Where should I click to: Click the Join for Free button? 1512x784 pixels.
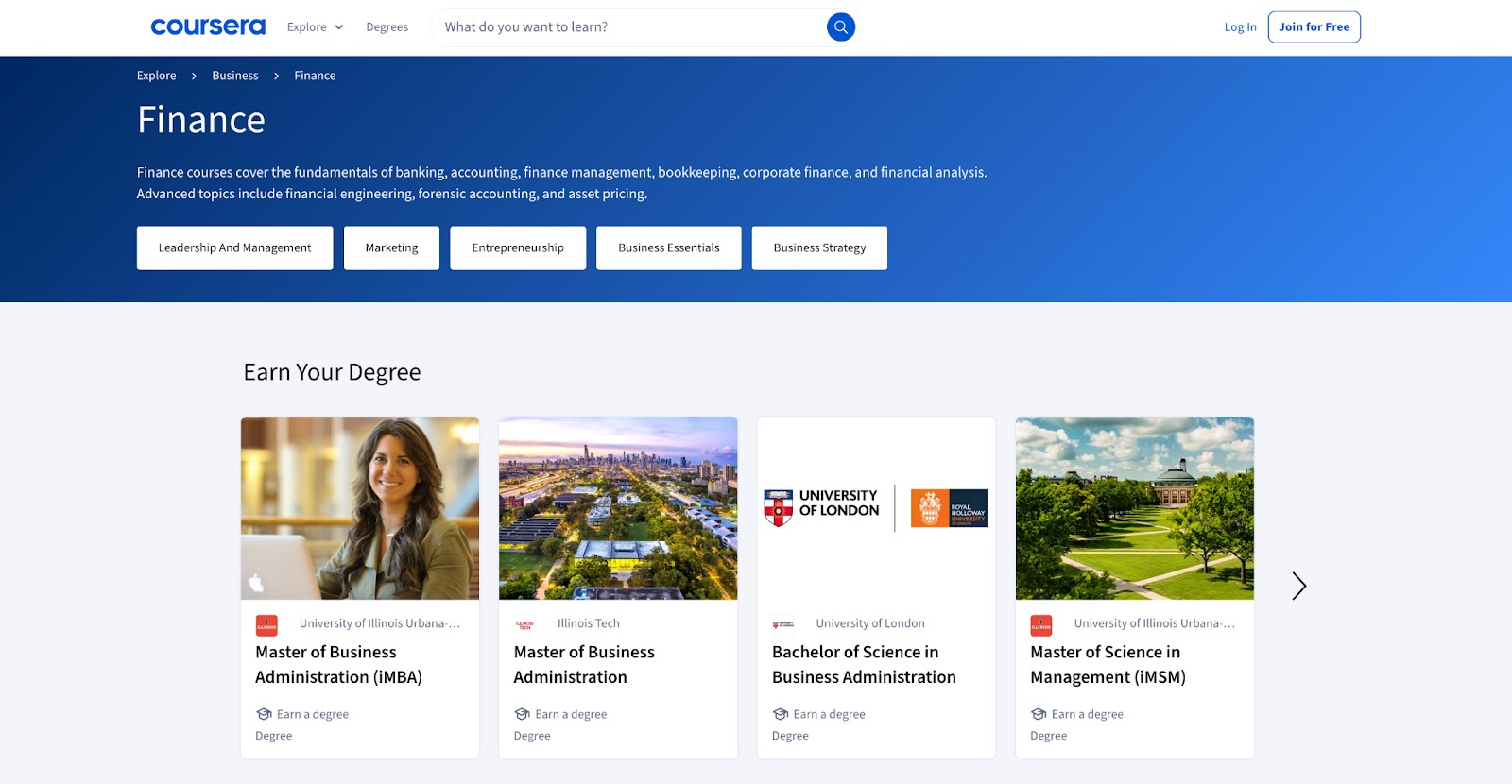pos(1314,27)
